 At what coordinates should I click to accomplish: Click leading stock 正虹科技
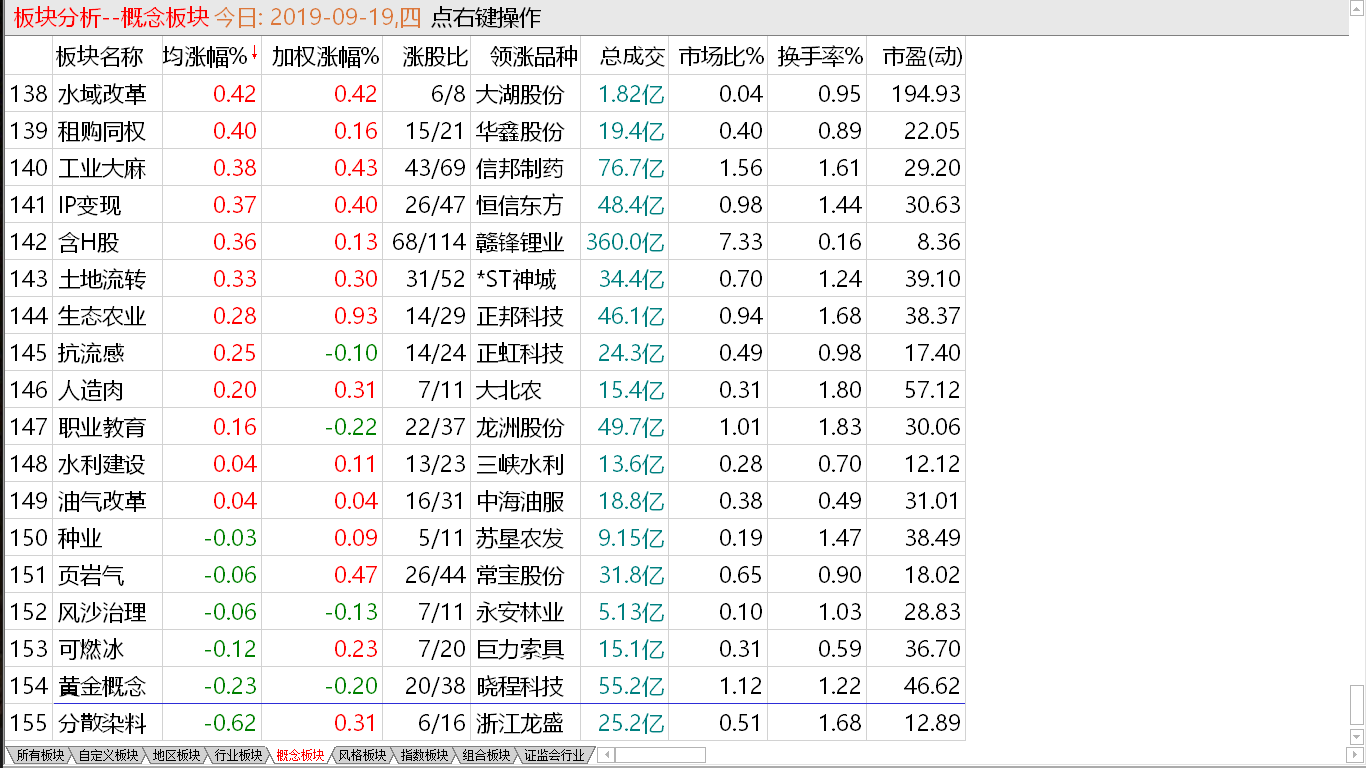(x=520, y=353)
